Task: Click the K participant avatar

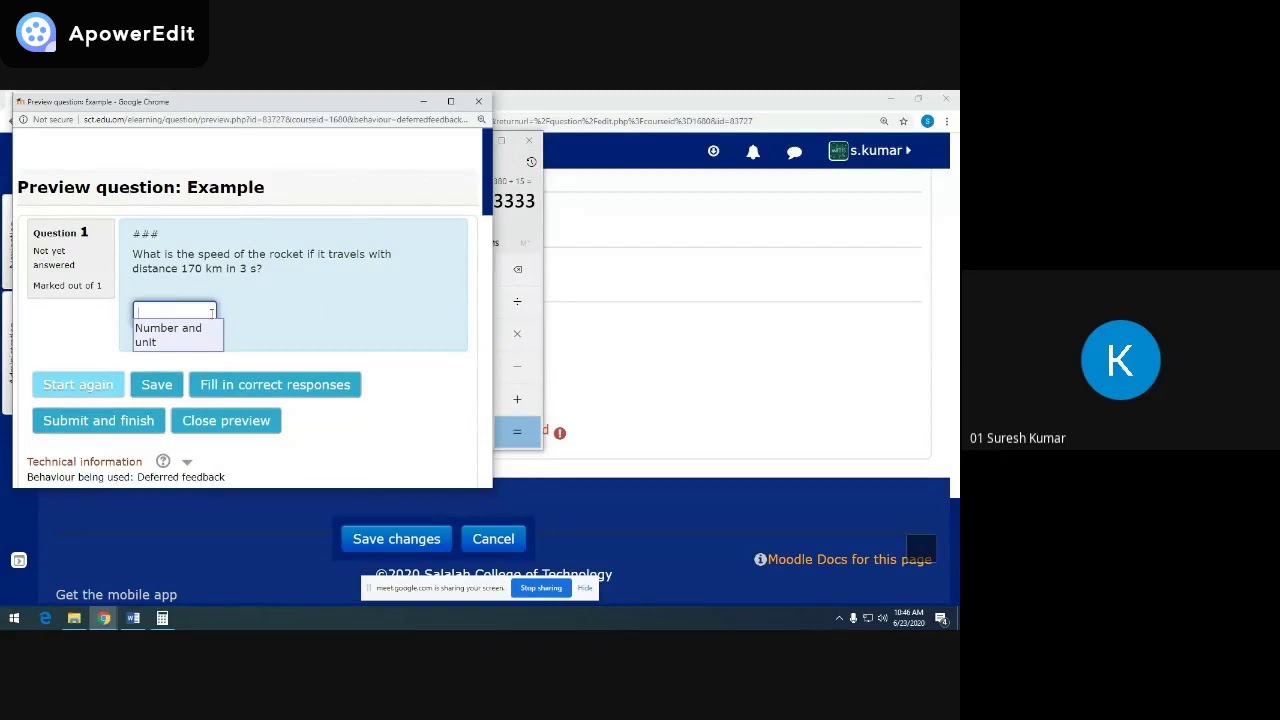Action: [1120, 360]
